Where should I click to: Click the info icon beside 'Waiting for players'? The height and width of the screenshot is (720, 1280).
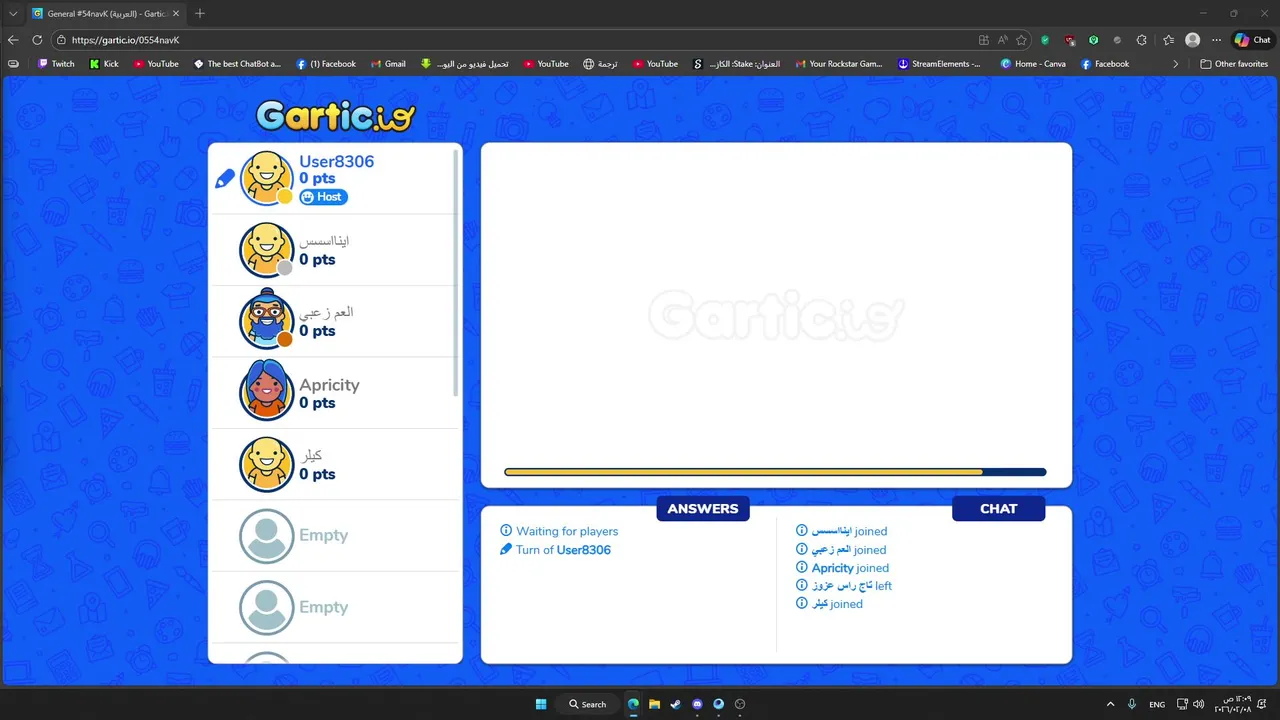(506, 531)
